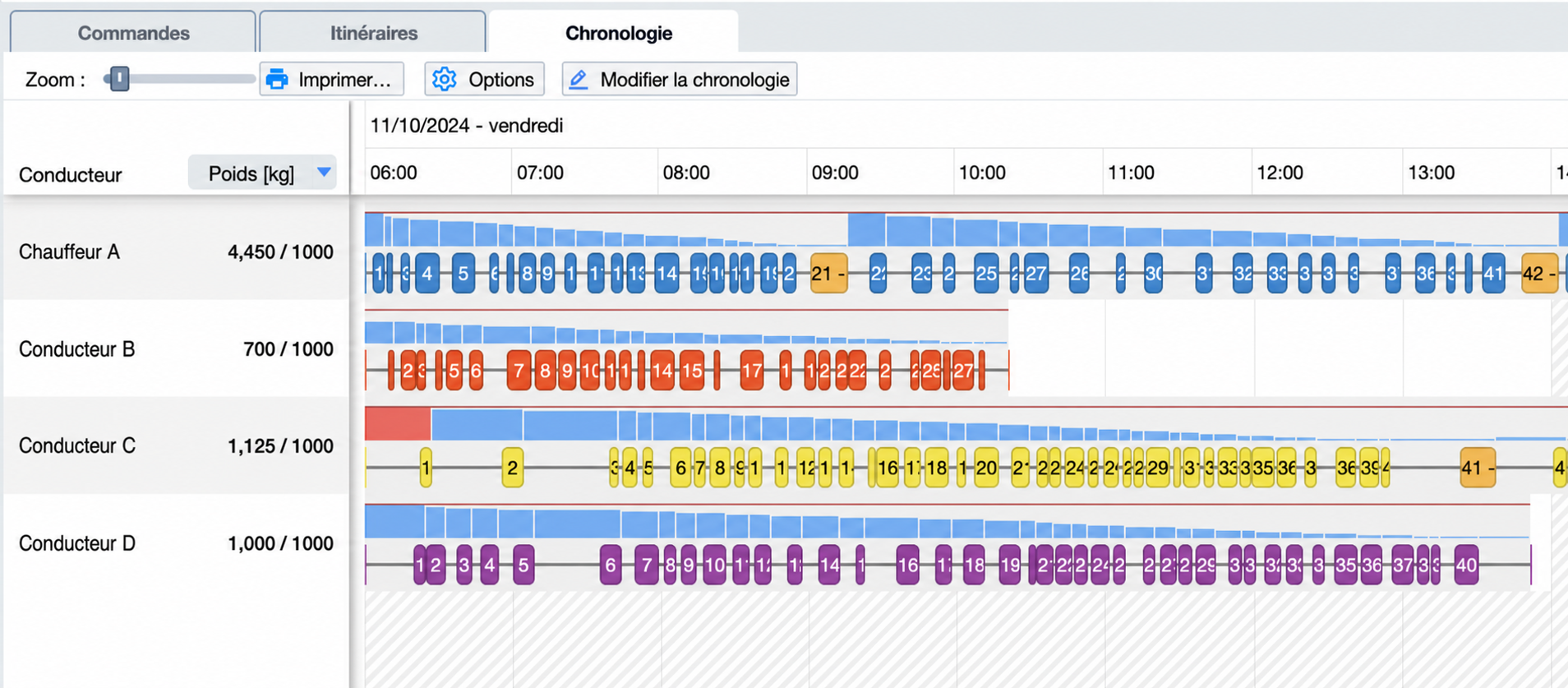
Task: Select Conducteur C orange stop 41
Action: (x=1478, y=468)
